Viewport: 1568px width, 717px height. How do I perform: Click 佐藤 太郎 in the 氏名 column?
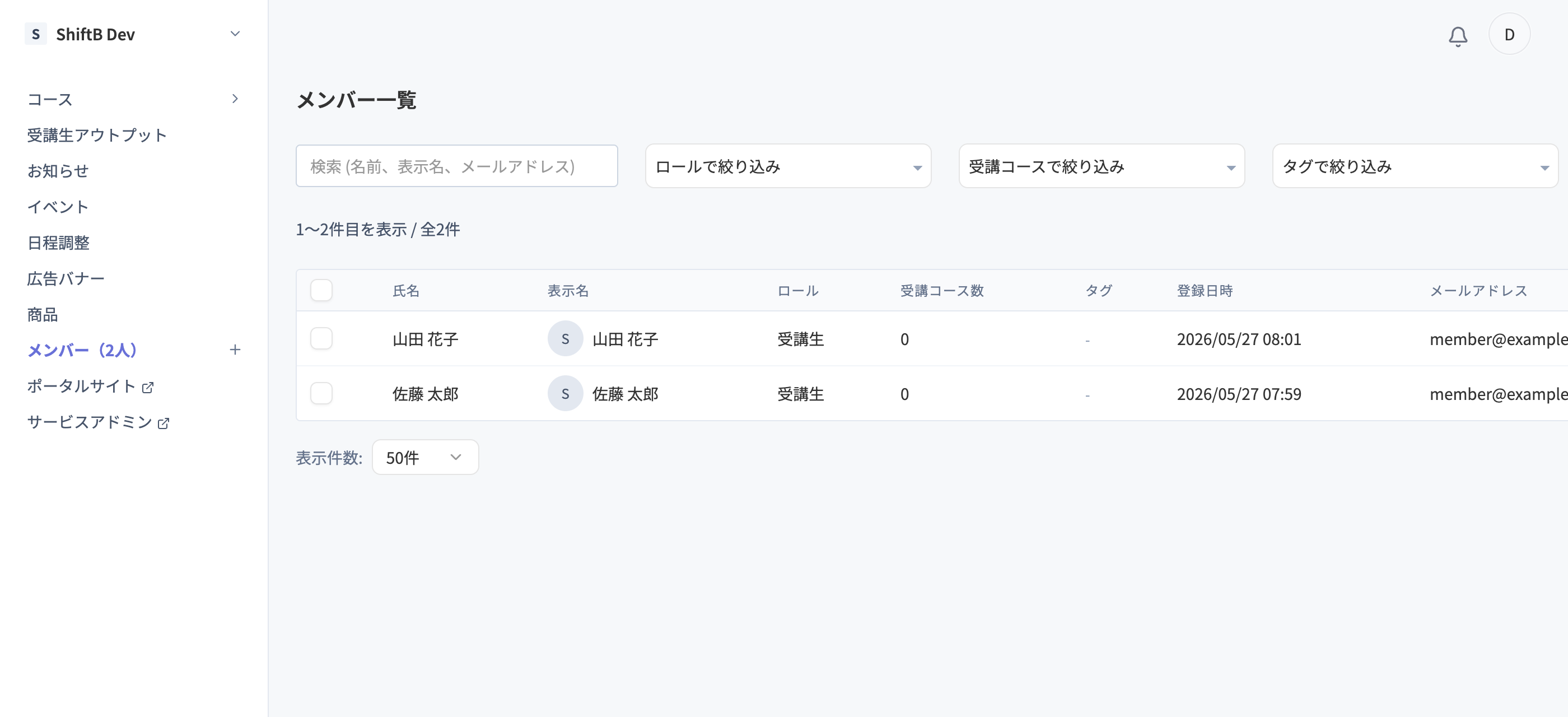point(426,394)
